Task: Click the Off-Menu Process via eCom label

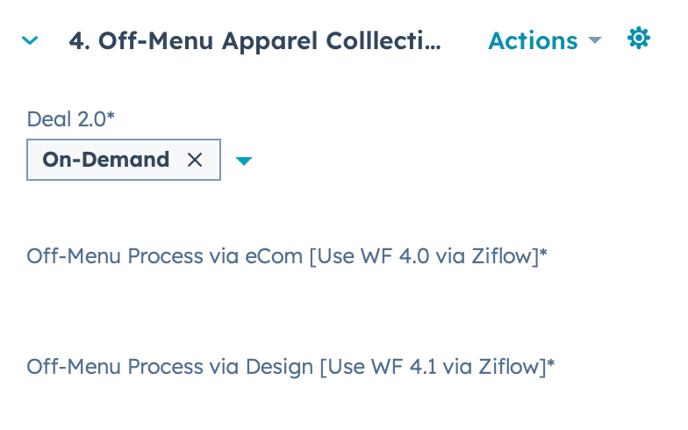Action: click(286, 256)
